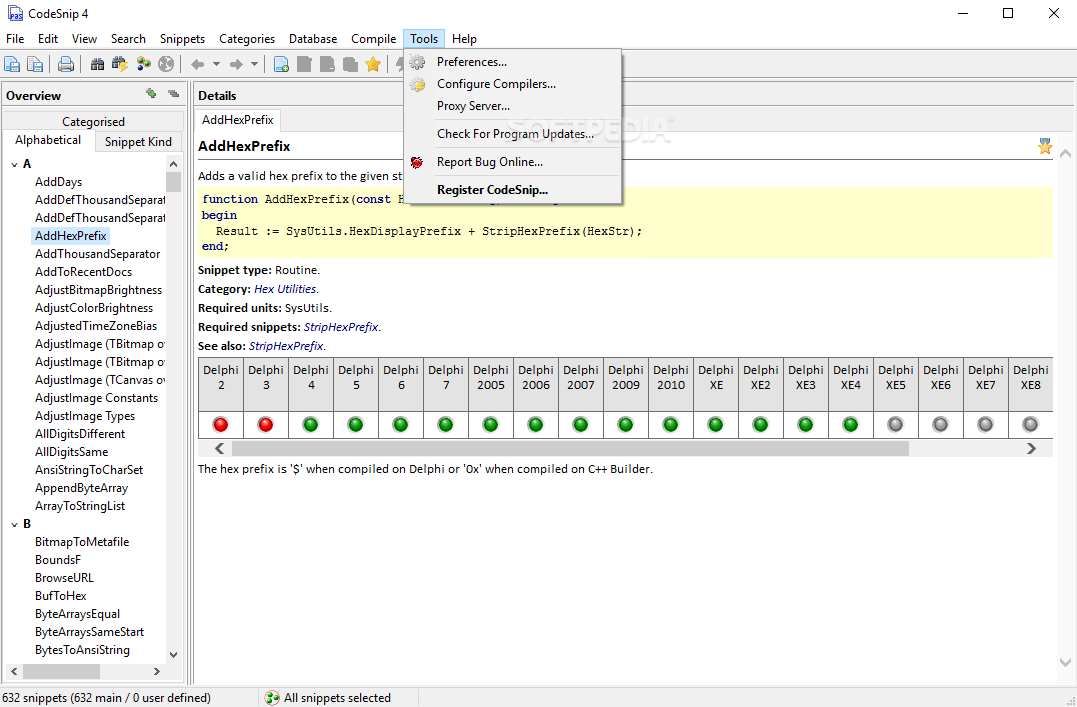This screenshot has height=707, width=1077.
Task: Select AddDays in the snippet list
Action: point(58,182)
